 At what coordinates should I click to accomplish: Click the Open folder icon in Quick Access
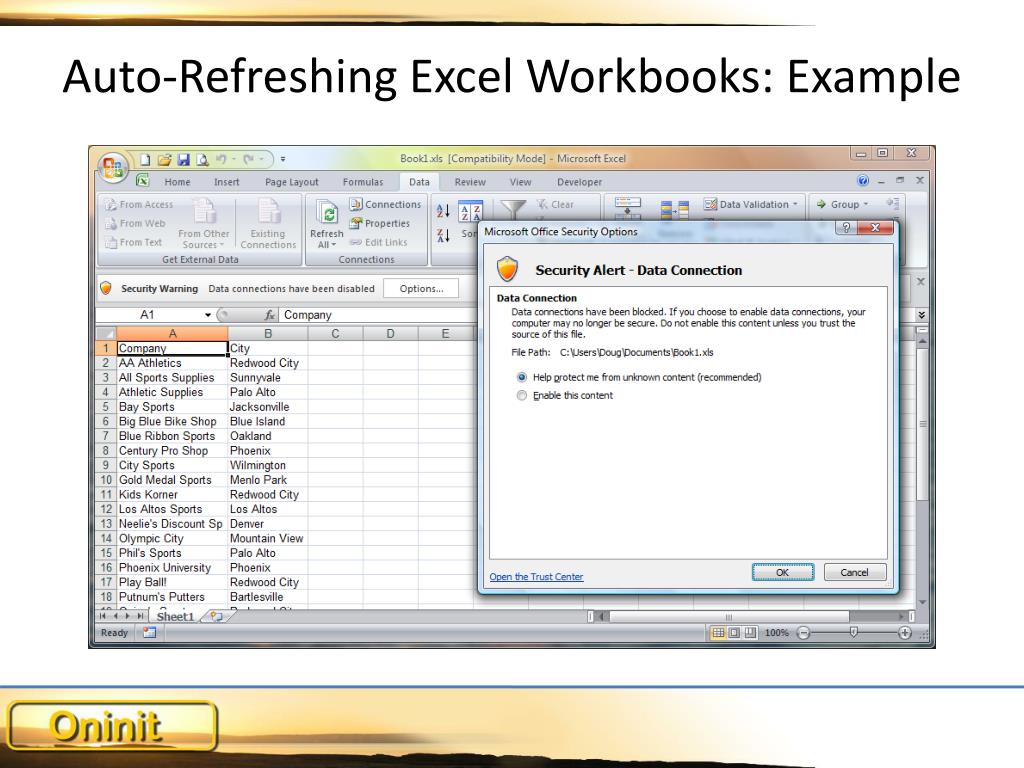coord(165,159)
